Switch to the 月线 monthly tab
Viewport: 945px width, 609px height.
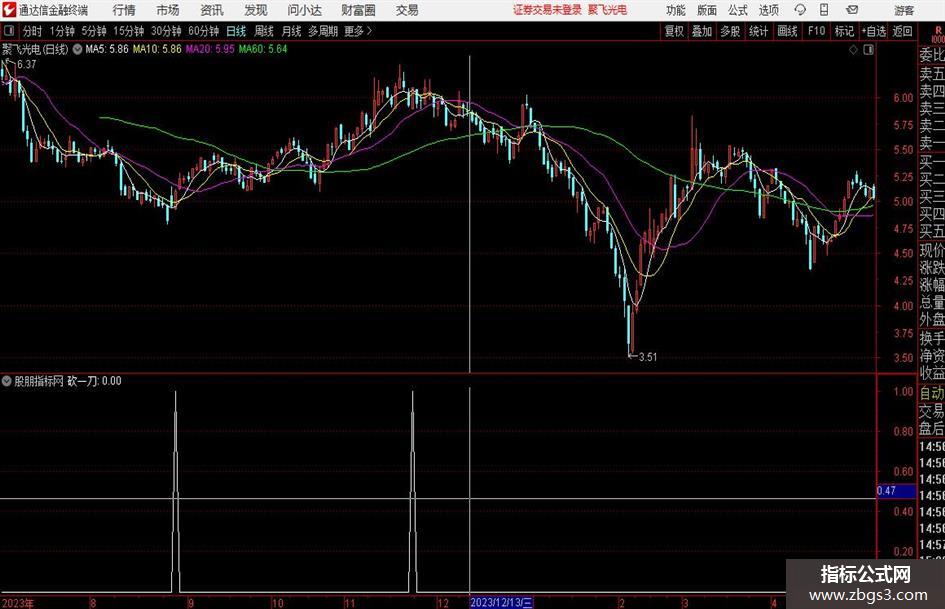tap(292, 31)
